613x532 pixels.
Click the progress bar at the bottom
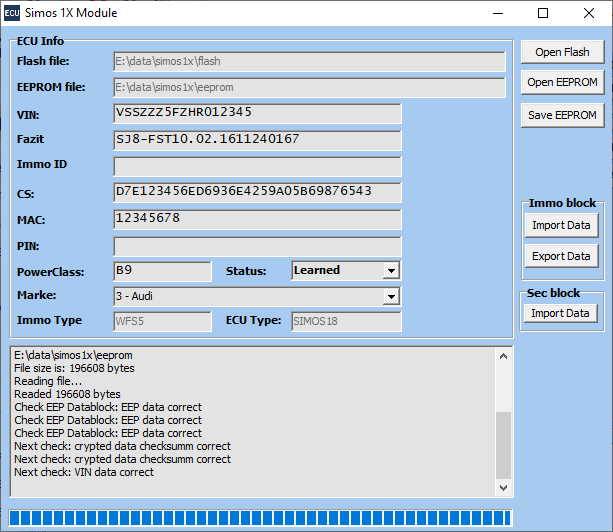pos(260,517)
